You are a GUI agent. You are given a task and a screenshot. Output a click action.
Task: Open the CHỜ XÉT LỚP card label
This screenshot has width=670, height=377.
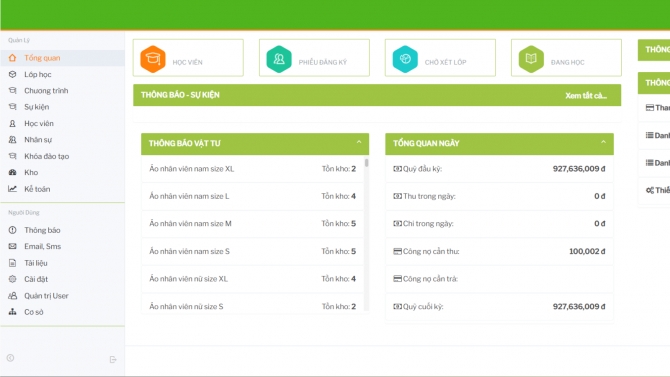tap(445, 62)
